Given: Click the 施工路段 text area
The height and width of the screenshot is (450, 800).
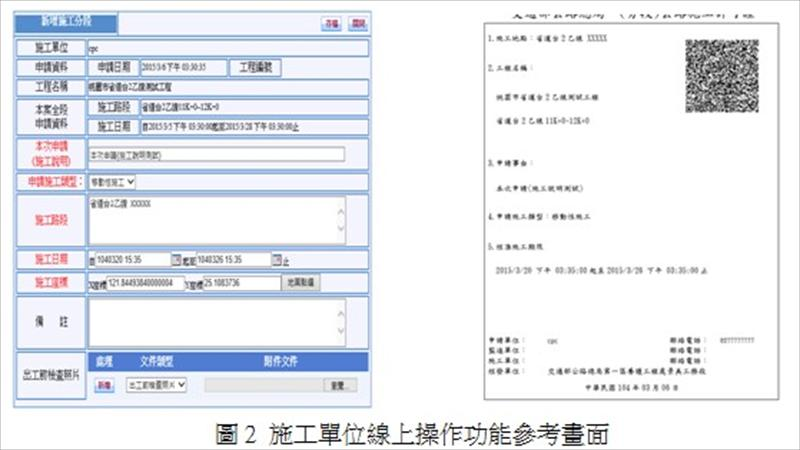Looking at the screenshot, I should coord(217,220).
